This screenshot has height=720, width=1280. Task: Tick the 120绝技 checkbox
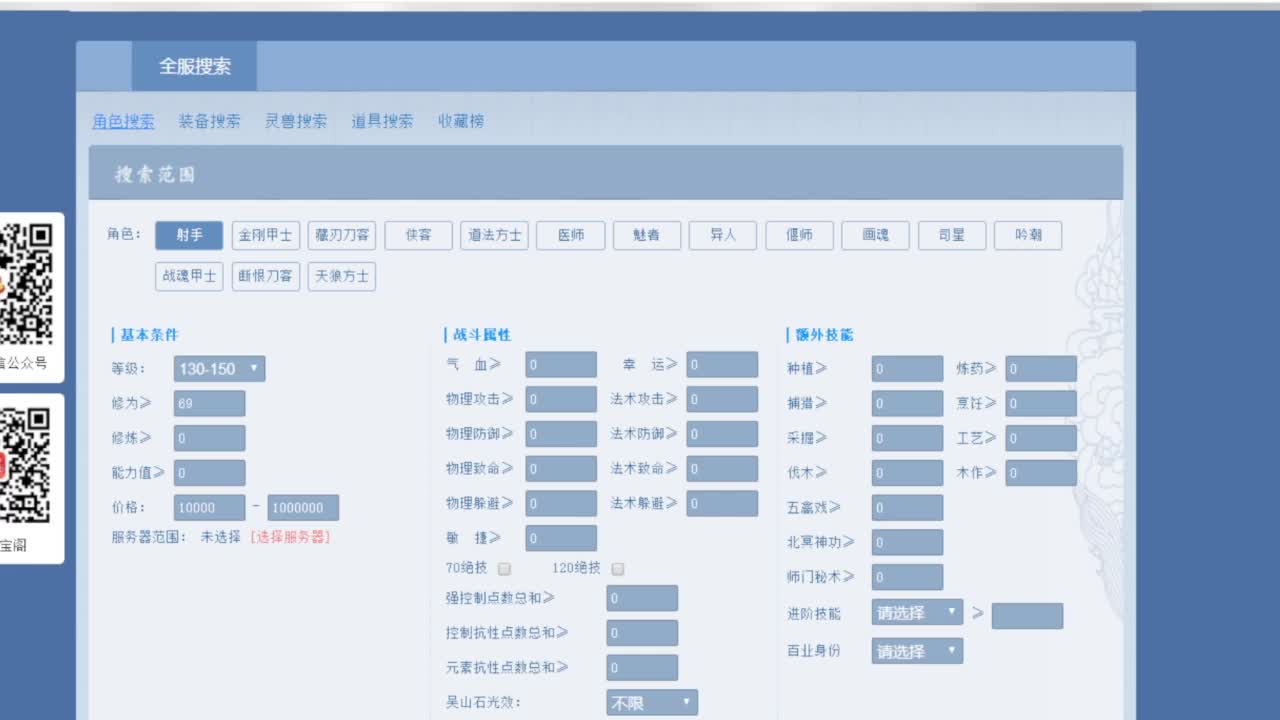tap(618, 569)
